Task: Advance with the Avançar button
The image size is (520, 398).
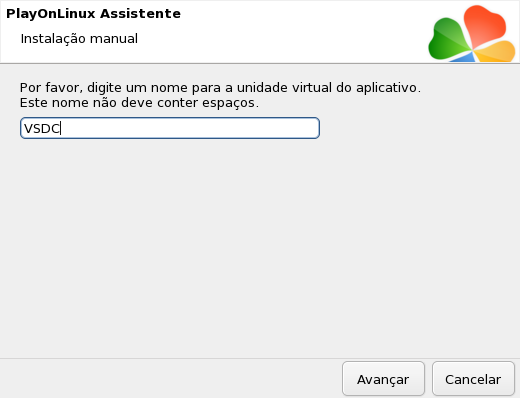Action: 383,379
